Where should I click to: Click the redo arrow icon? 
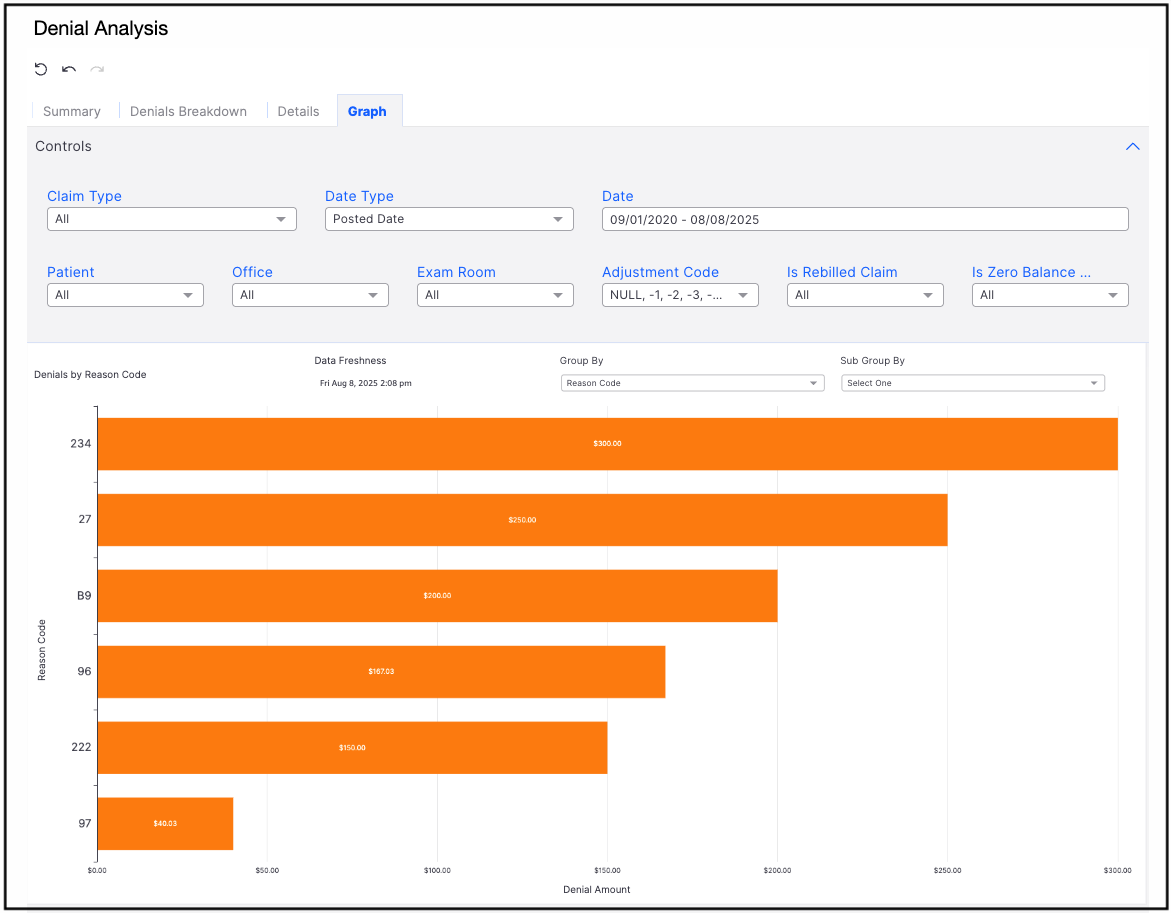[97, 69]
